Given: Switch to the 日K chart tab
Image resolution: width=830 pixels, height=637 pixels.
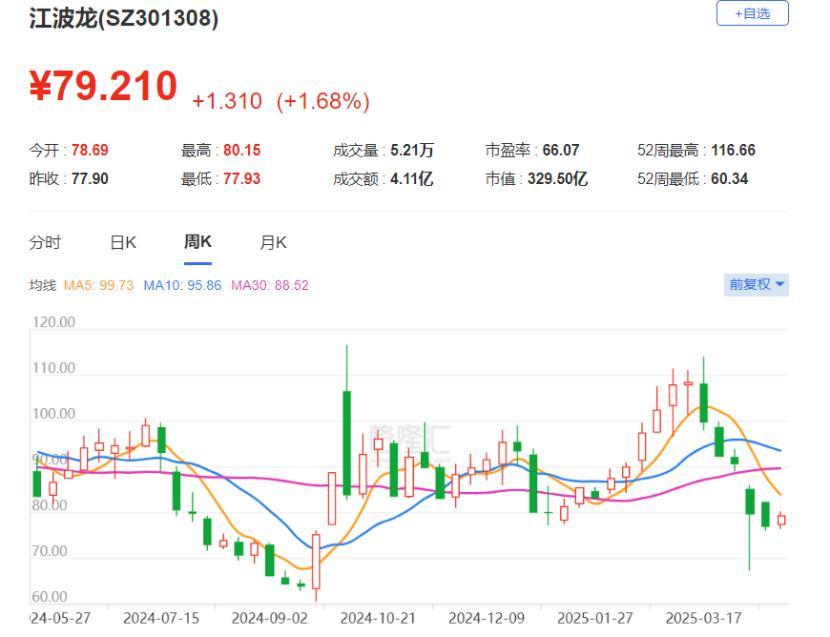Looking at the screenshot, I should [123, 243].
